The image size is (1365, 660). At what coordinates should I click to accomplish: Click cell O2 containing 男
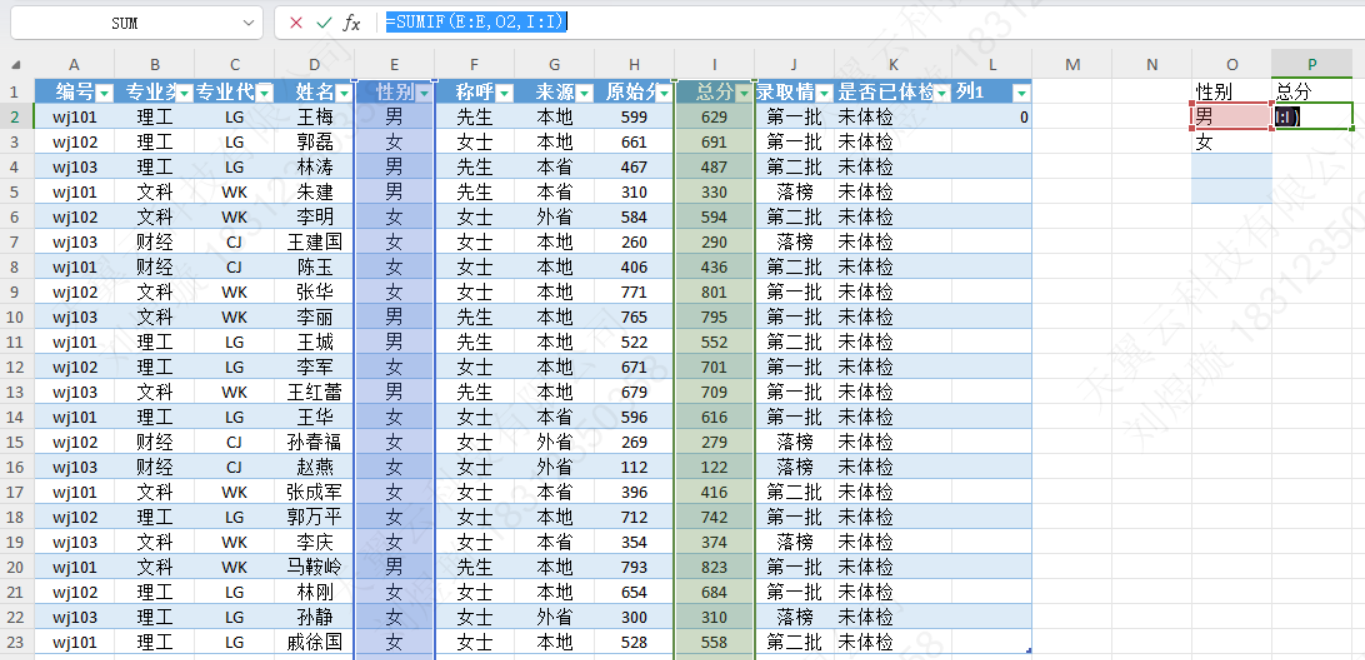(x=1231, y=117)
